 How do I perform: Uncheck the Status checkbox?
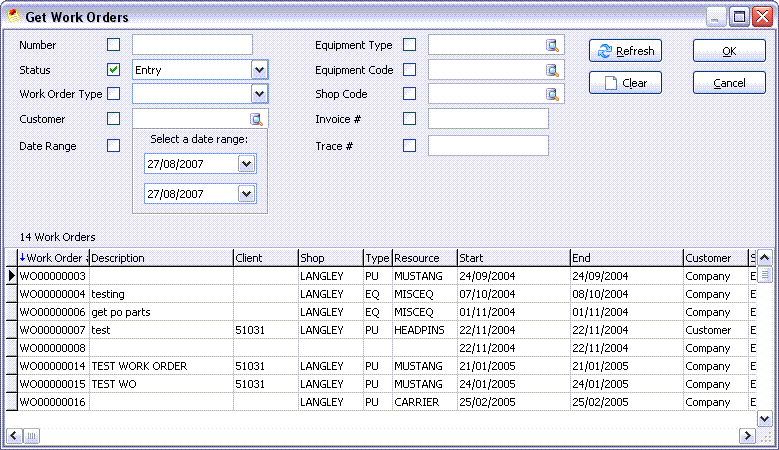point(113,70)
